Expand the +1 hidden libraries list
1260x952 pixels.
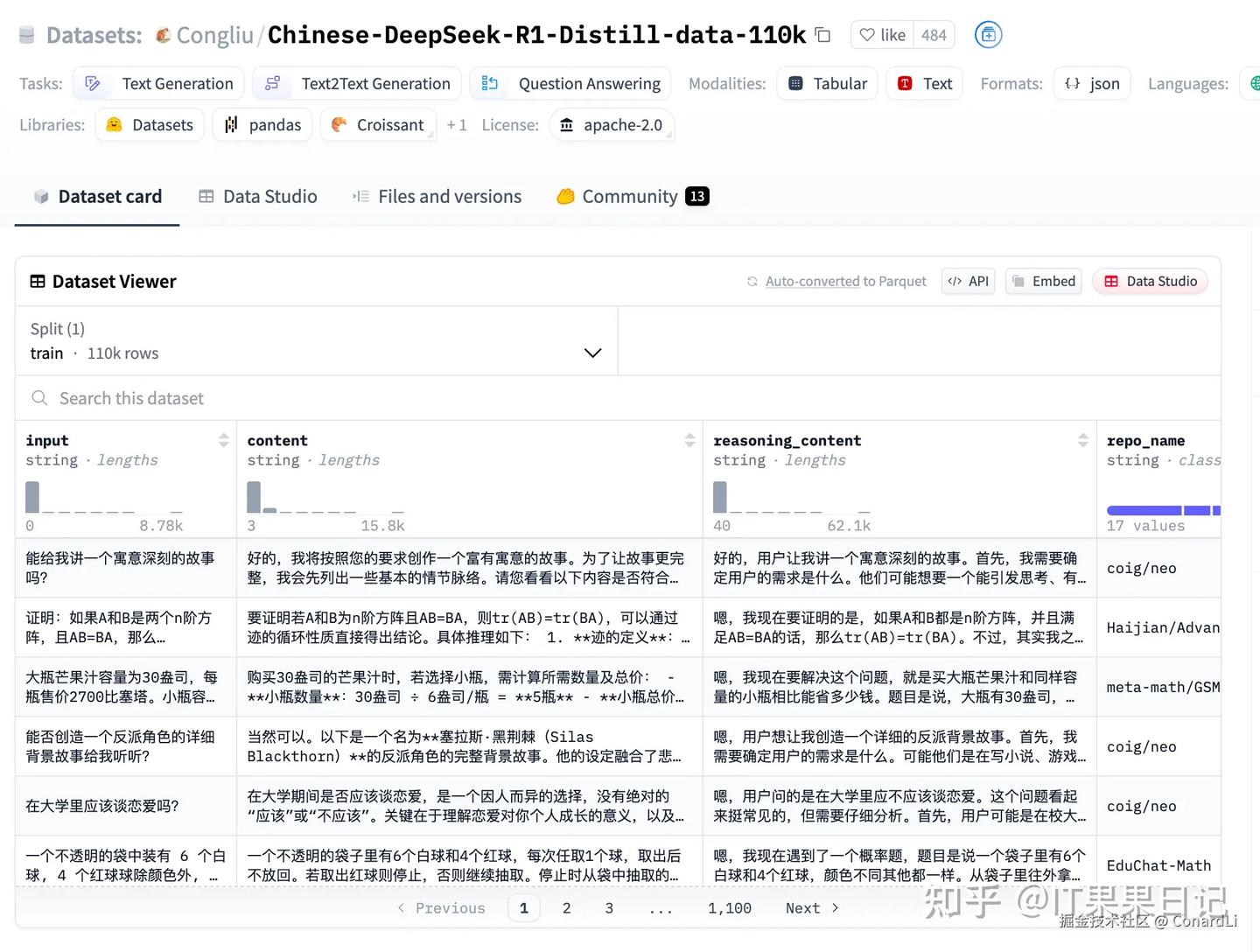(457, 124)
